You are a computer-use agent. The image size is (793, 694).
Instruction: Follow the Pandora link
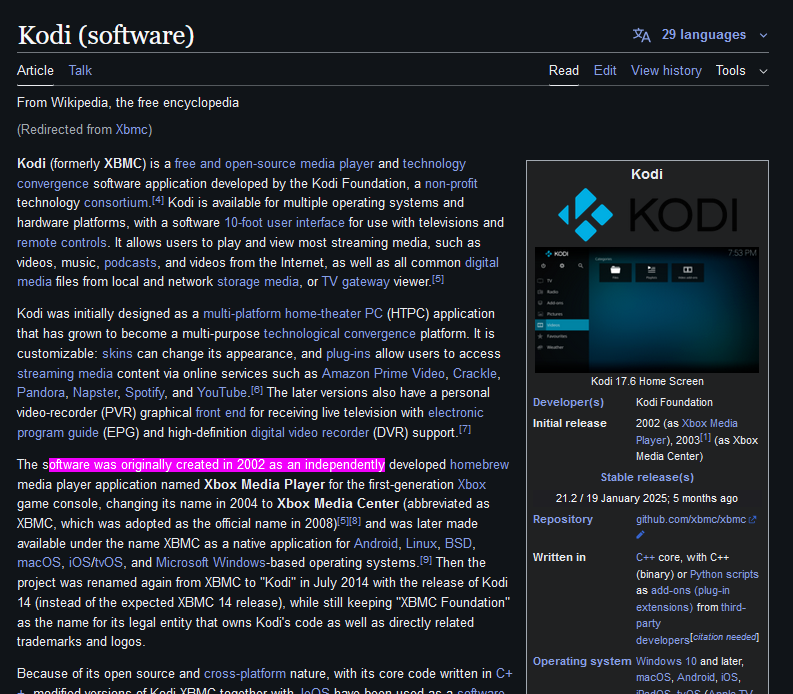pos(41,393)
